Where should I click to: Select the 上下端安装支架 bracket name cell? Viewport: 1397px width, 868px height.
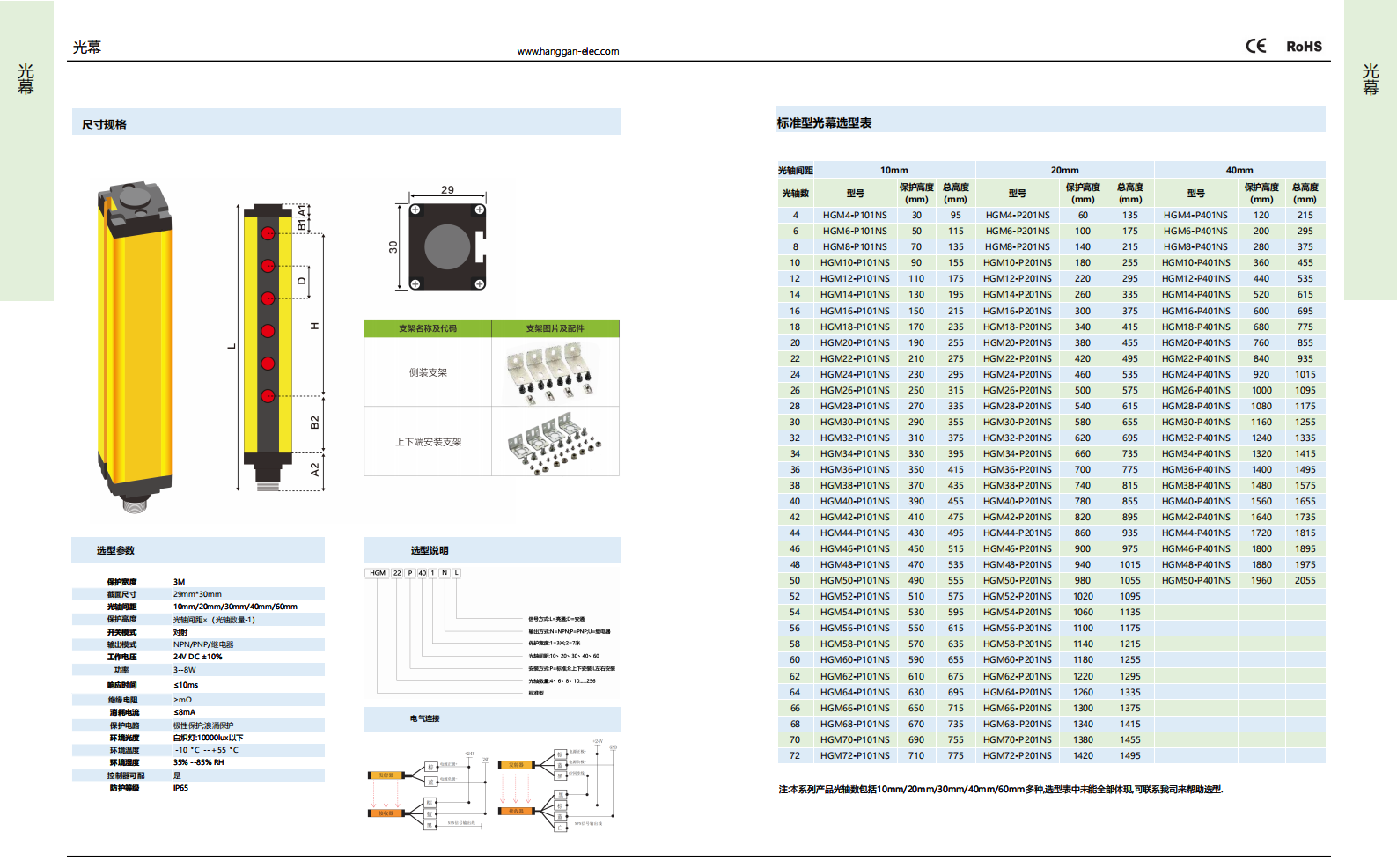[428, 442]
